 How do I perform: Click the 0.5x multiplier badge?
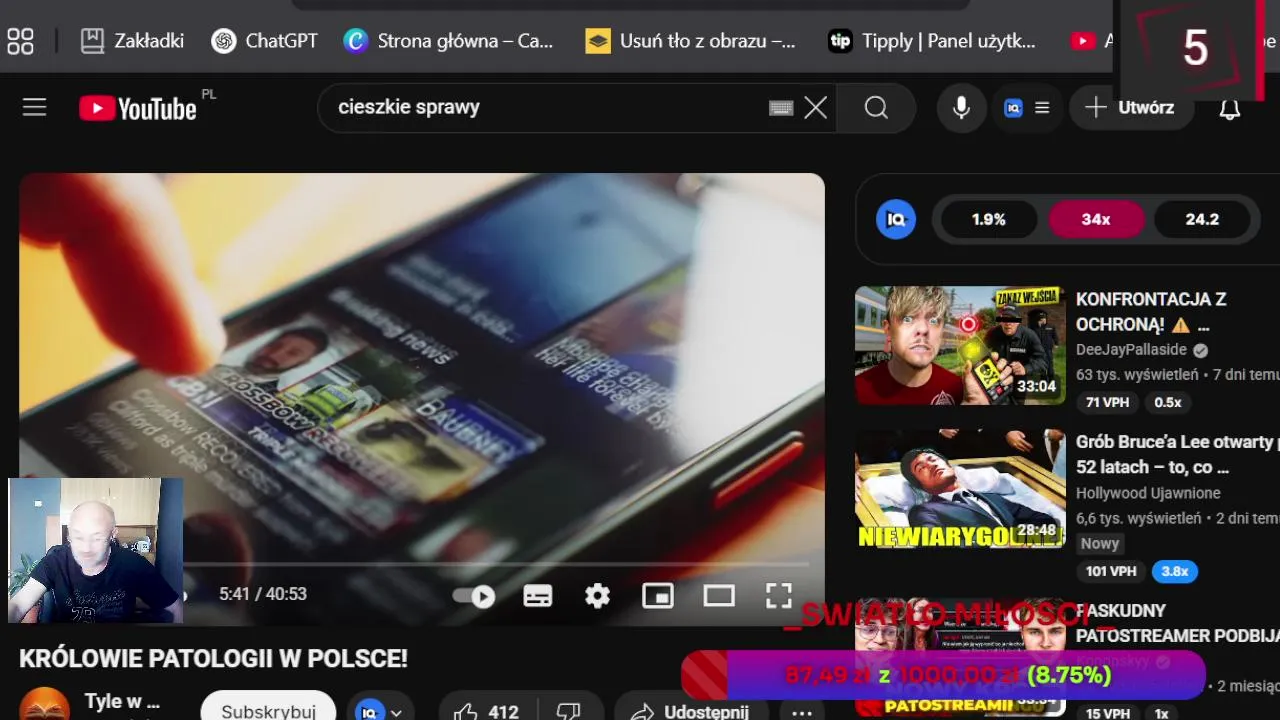coord(1168,402)
